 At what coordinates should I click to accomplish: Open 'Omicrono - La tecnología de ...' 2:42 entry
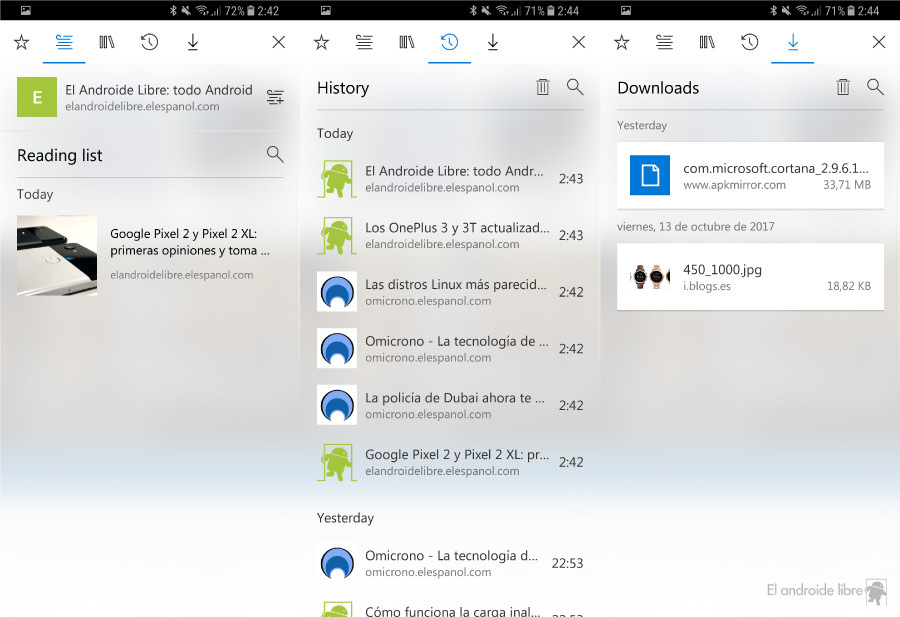[450, 348]
